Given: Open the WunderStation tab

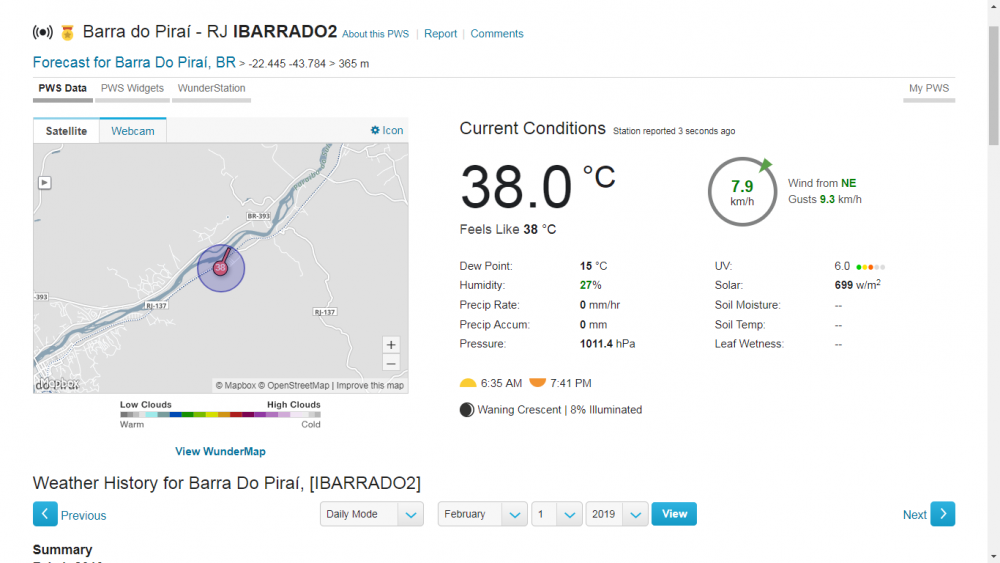Looking at the screenshot, I should pyautogui.click(x=211, y=88).
